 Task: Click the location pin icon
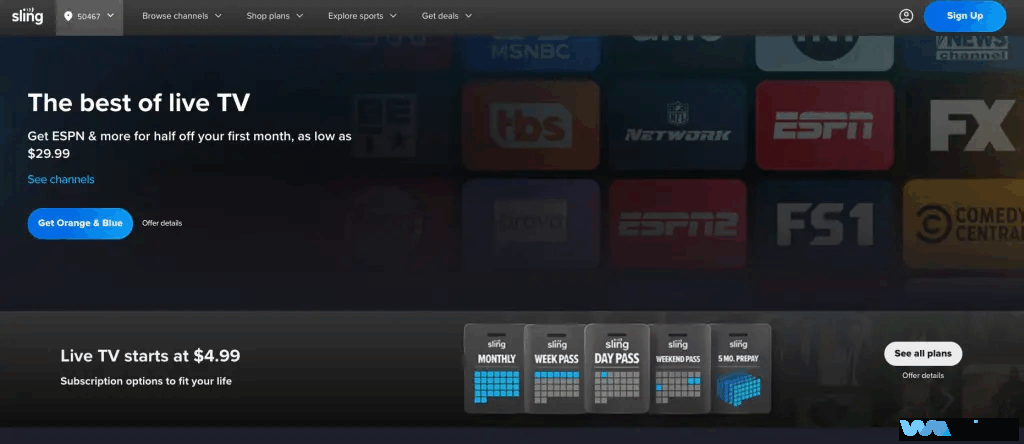68,16
